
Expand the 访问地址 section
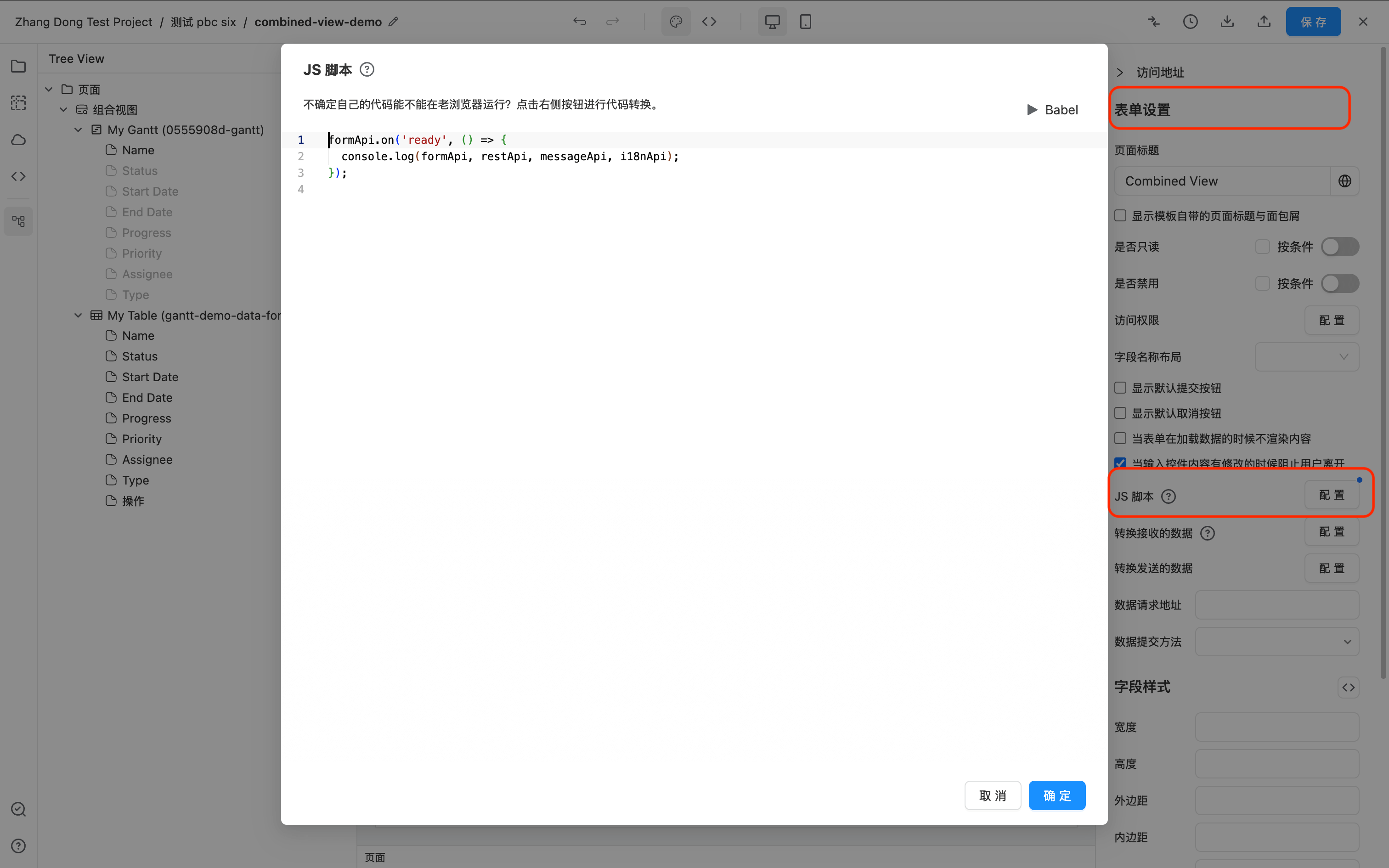pyautogui.click(x=1120, y=73)
